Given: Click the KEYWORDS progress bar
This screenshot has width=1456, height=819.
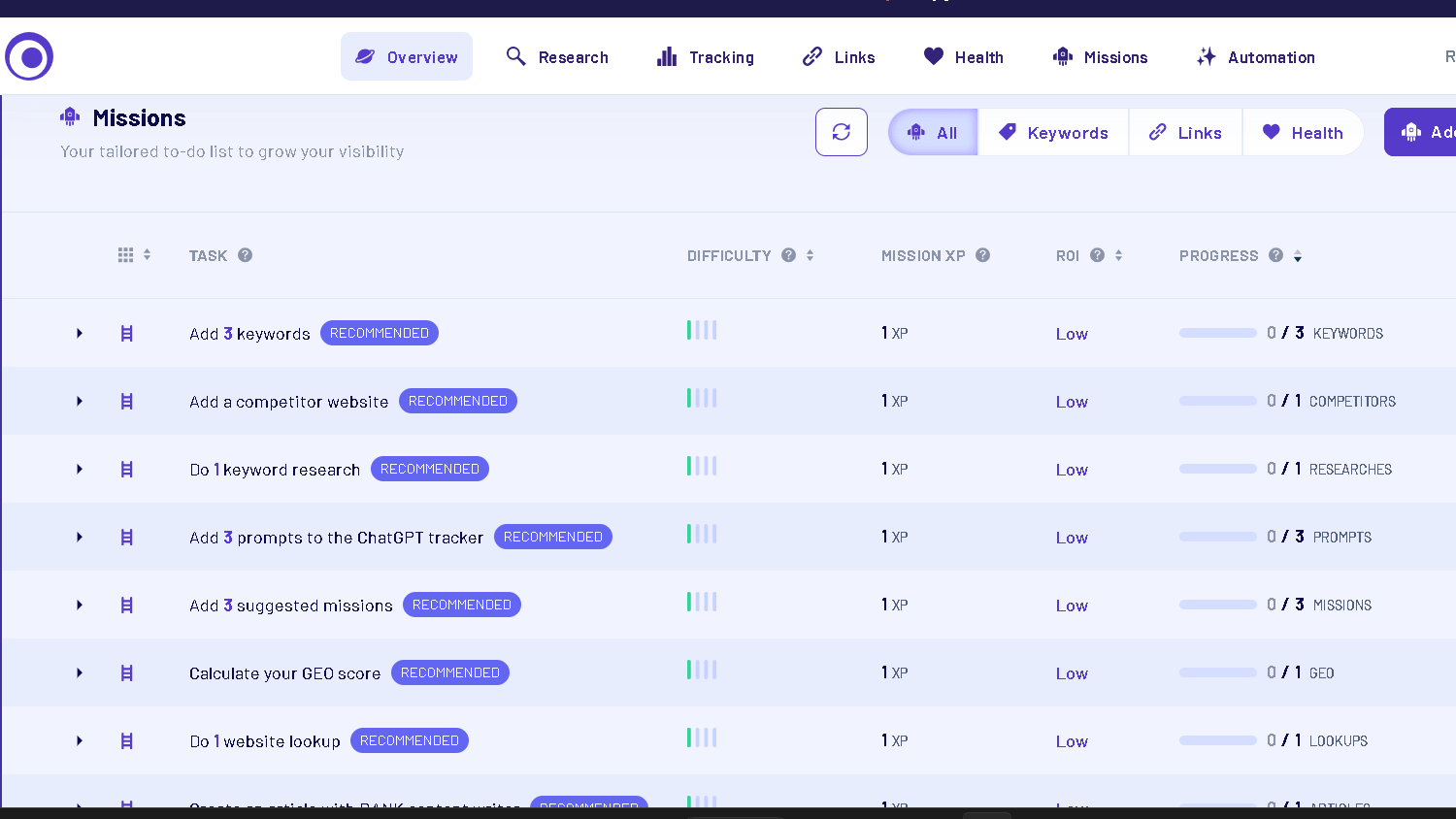Looking at the screenshot, I should pos(1217,333).
